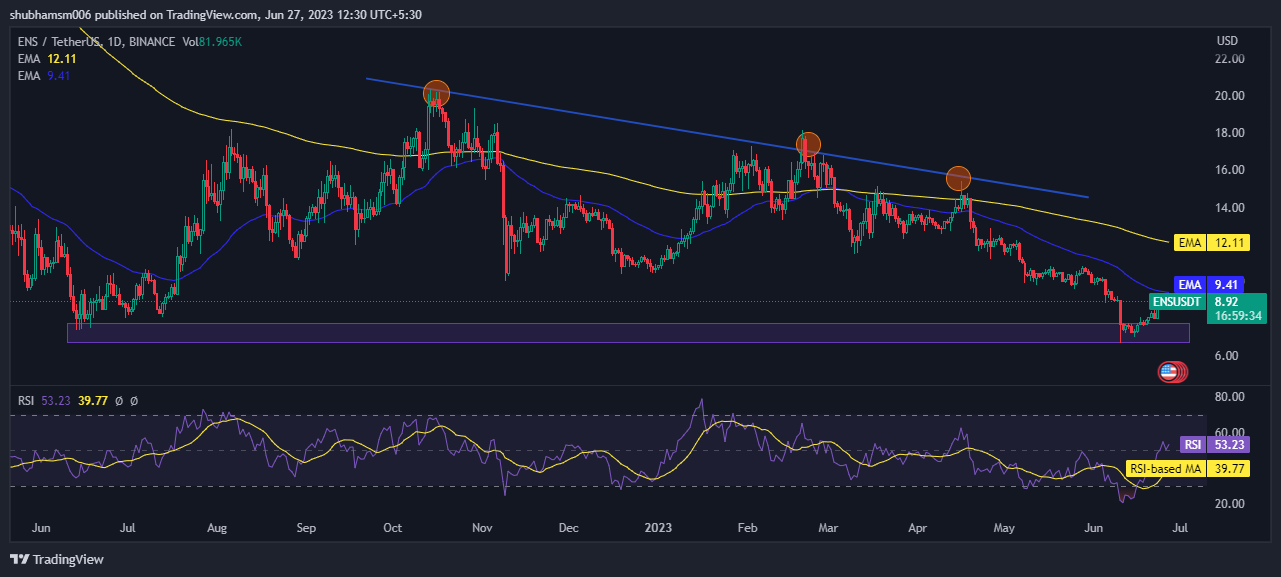The image size is (1281, 577).
Task: Click the Aug time axis label
Action: (217, 526)
